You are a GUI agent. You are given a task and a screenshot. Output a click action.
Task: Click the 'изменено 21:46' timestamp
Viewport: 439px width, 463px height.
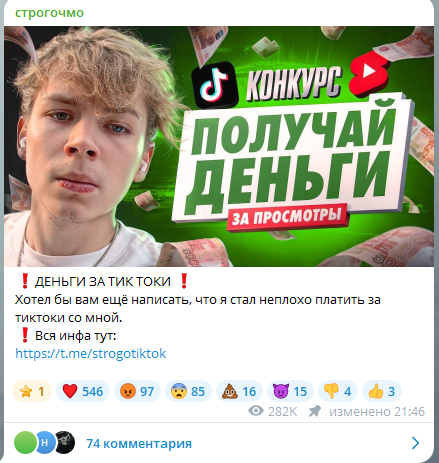[x=377, y=412]
